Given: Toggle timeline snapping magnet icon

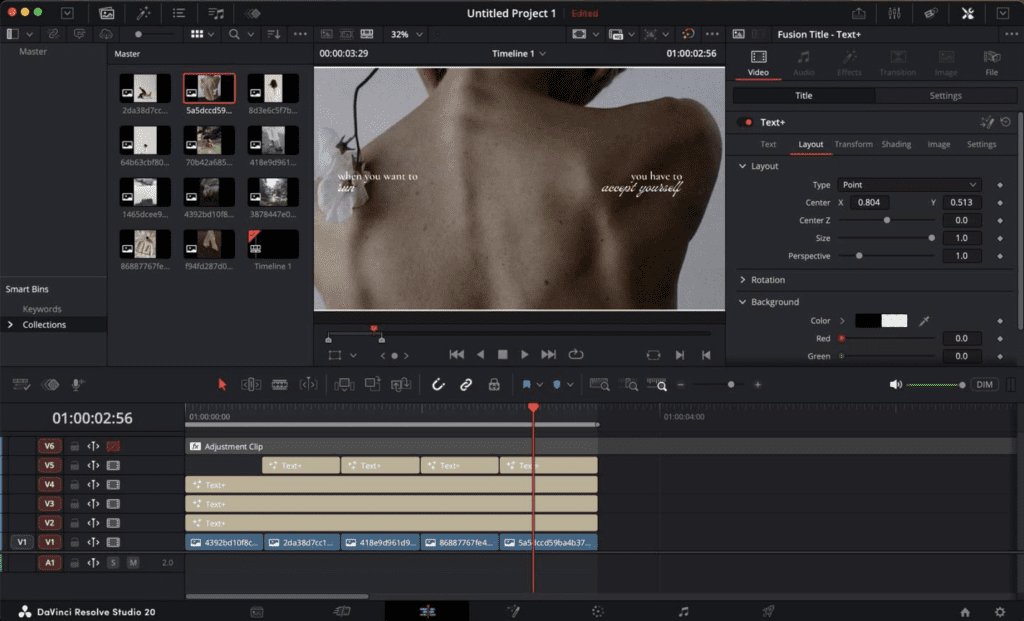Looking at the screenshot, I should (x=438, y=384).
